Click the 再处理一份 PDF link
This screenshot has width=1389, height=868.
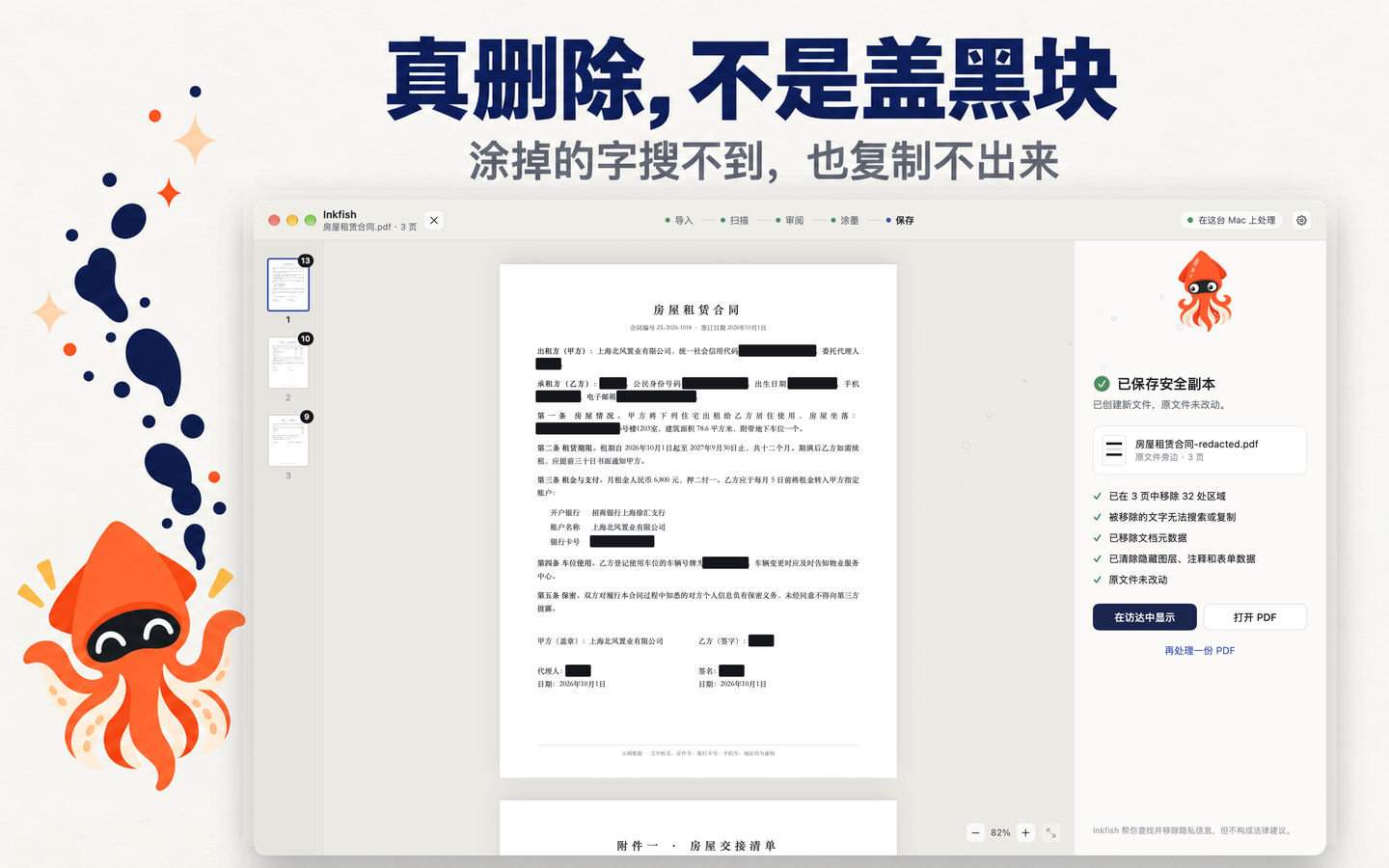(1199, 651)
